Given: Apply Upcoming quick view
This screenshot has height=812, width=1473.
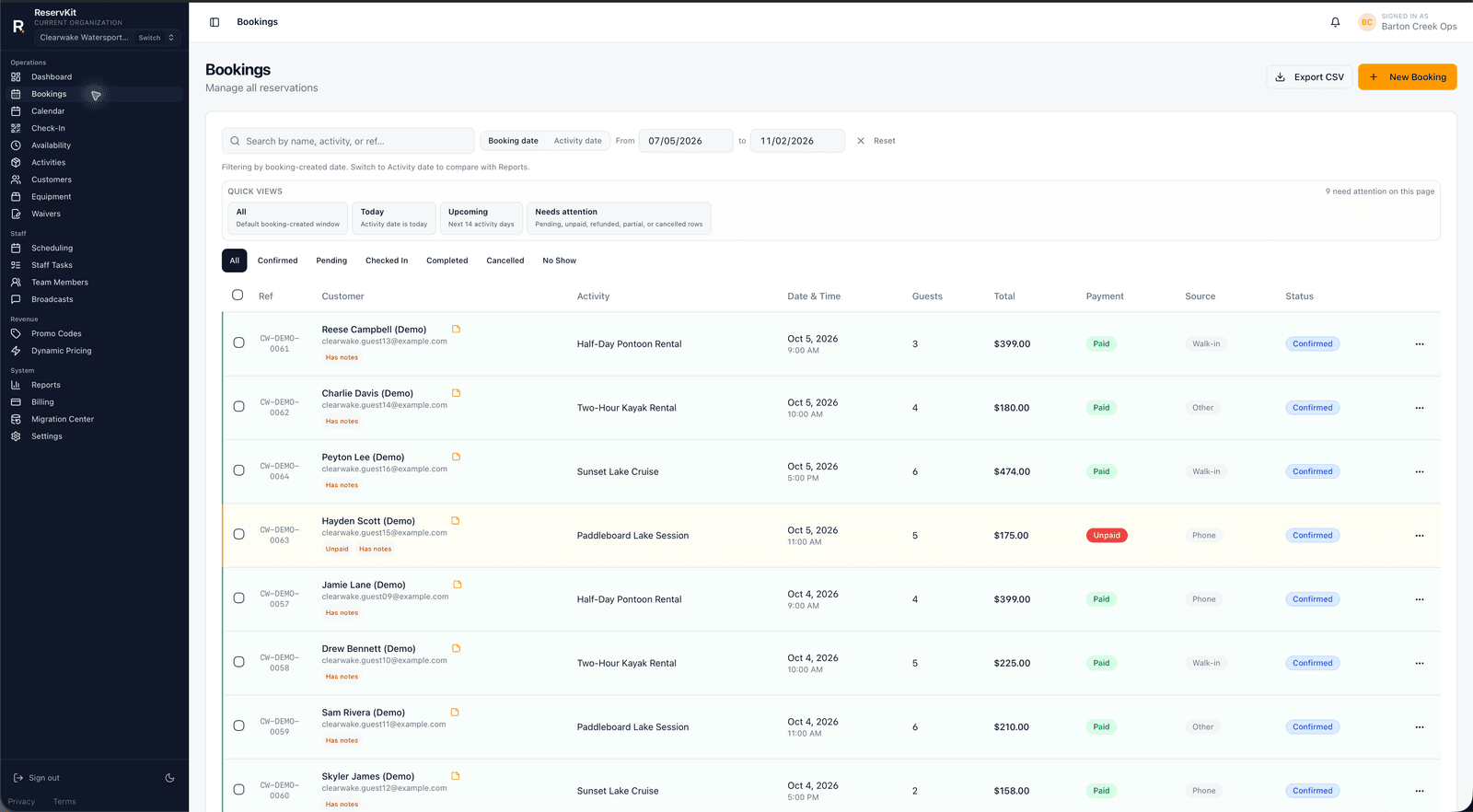Looking at the screenshot, I should click(x=481, y=218).
